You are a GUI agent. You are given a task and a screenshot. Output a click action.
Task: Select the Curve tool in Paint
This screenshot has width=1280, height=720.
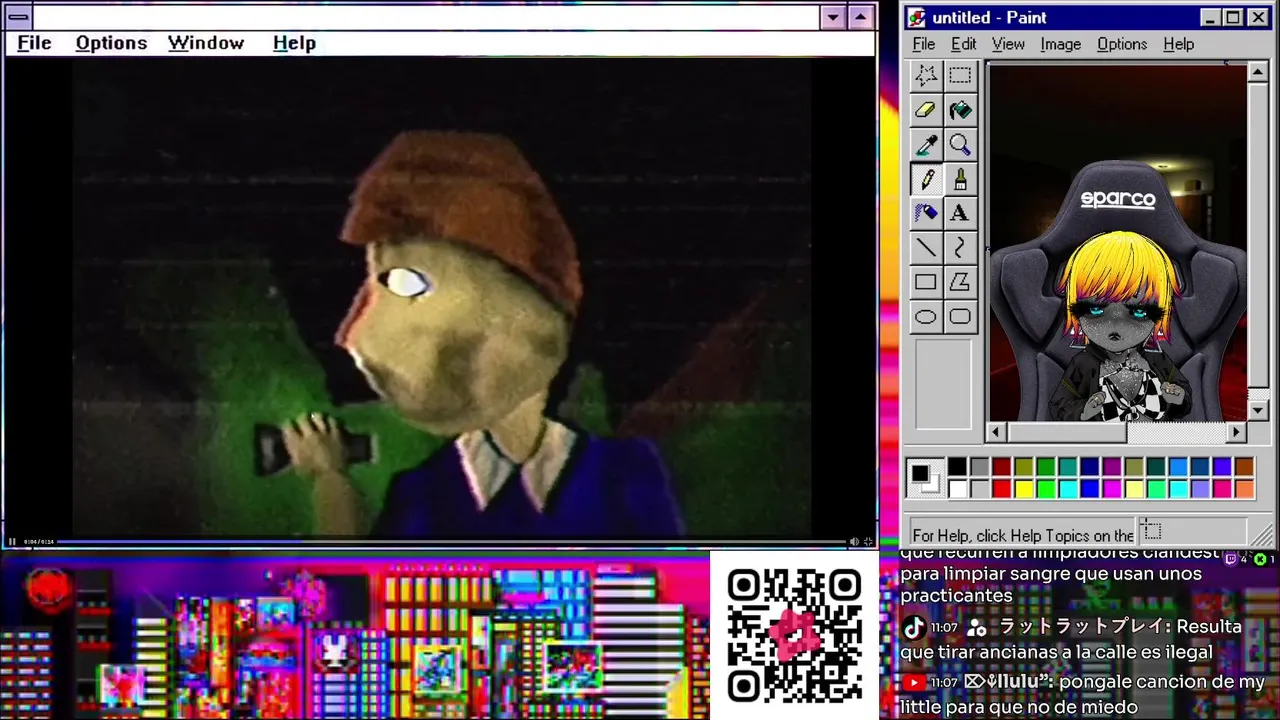(960, 247)
